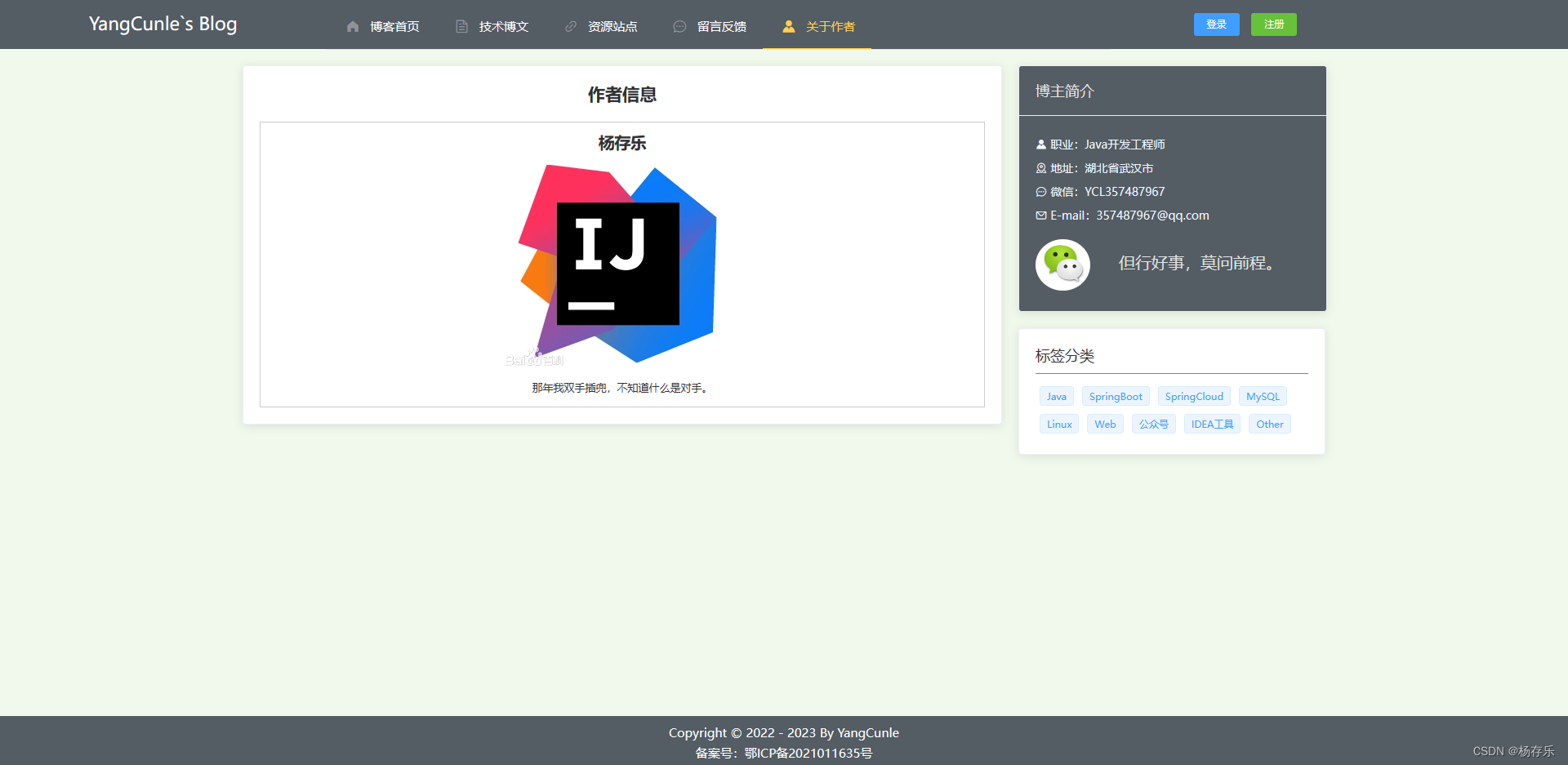
Task: Open the 博客首页 menu item
Action: tap(382, 27)
